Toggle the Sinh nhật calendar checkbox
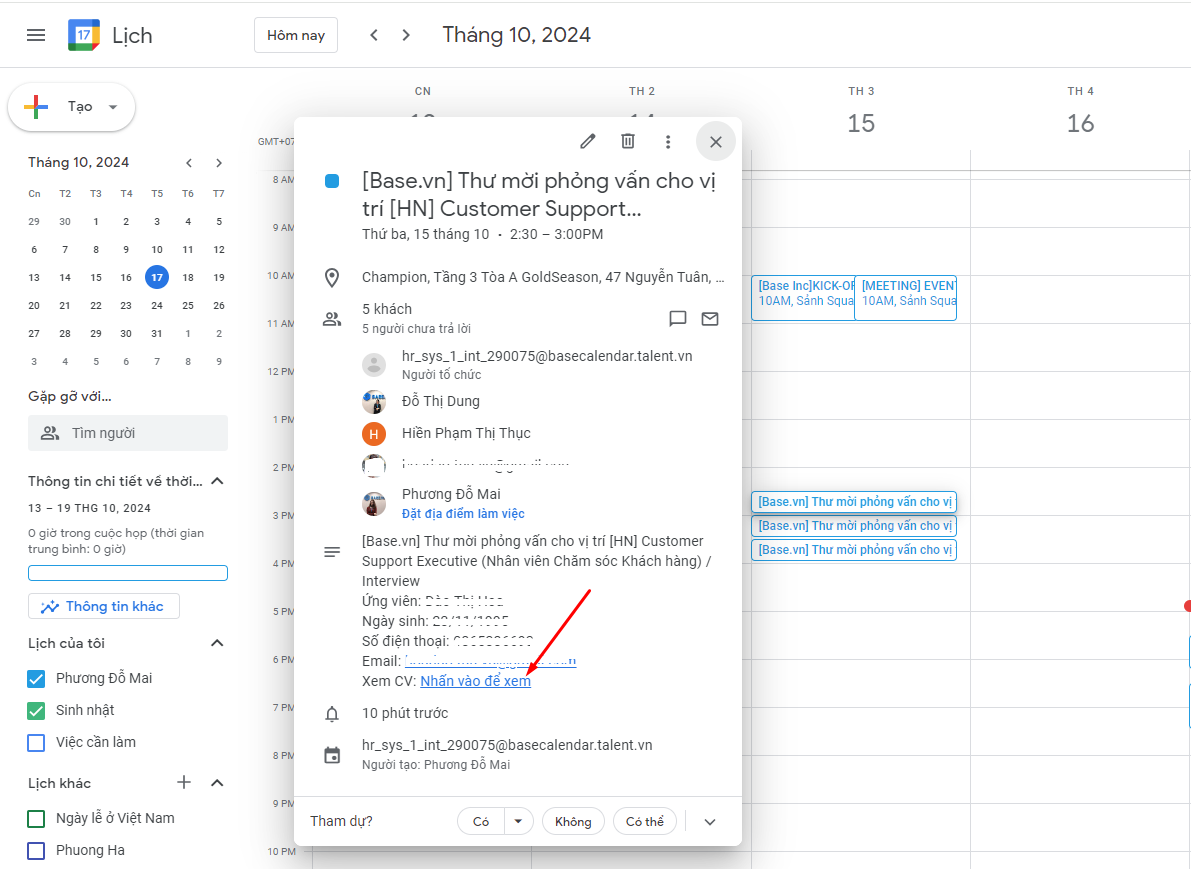This screenshot has width=1191, height=869. click(36, 710)
